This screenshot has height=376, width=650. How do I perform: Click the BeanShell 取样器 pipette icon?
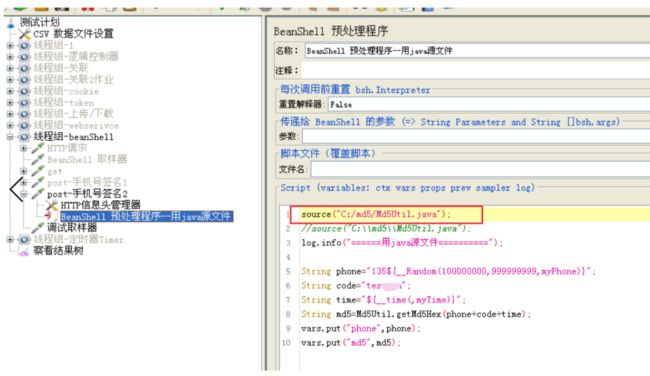click(38, 160)
